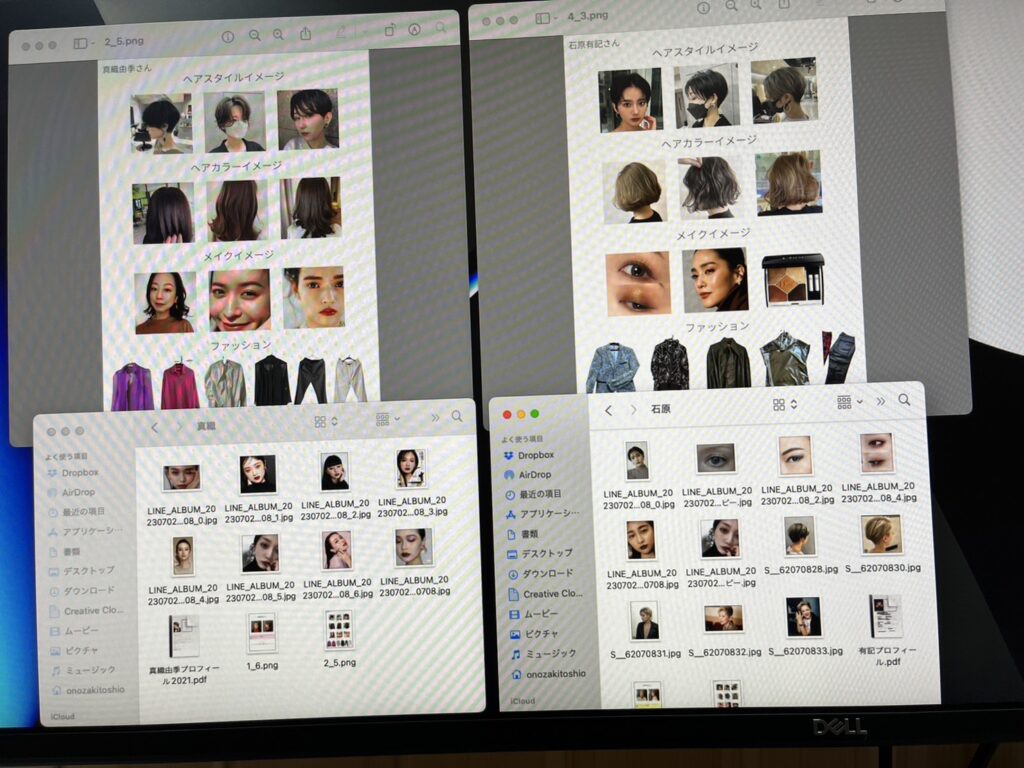Open sidebar menu chevron in 2_5.png window

[x=93, y=43]
